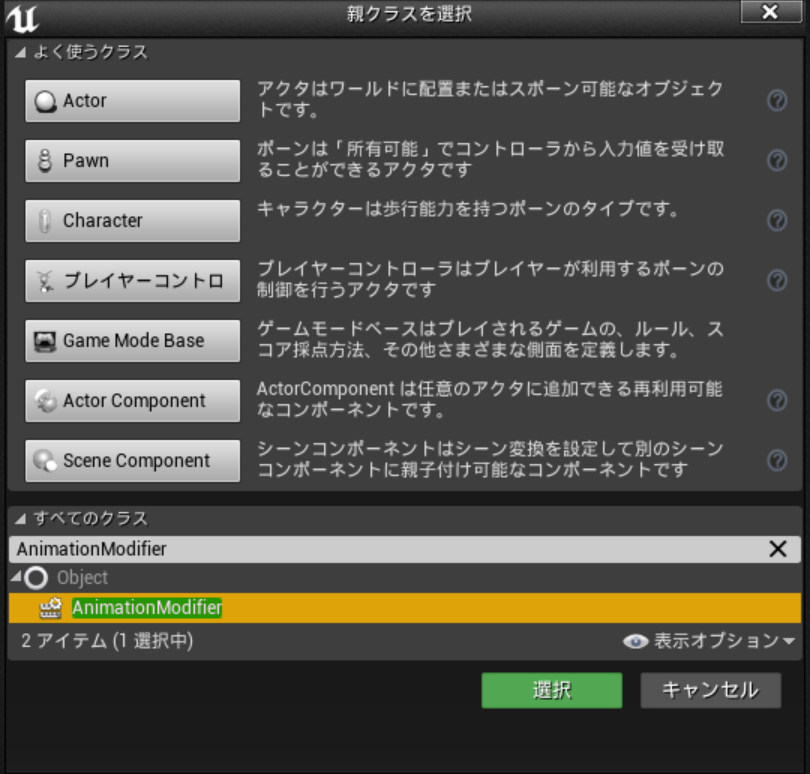The width and height of the screenshot is (810, 774).
Task: Click the Unreal Engine logo
Action: pyautogui.click(x=23, y=19)
